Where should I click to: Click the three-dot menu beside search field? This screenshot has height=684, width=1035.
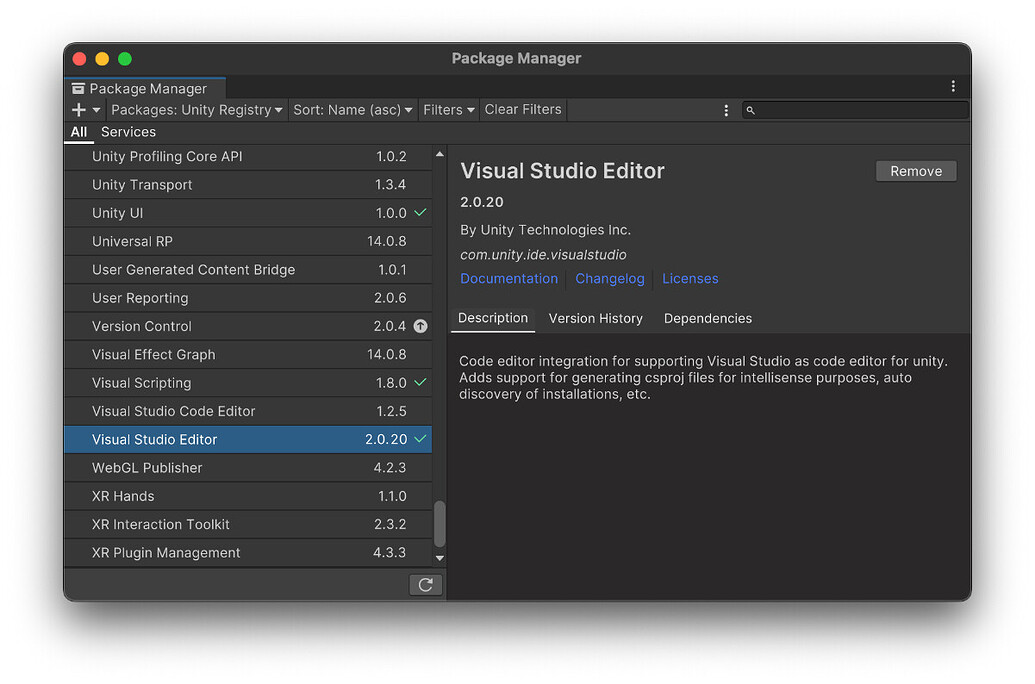[726, 110]
